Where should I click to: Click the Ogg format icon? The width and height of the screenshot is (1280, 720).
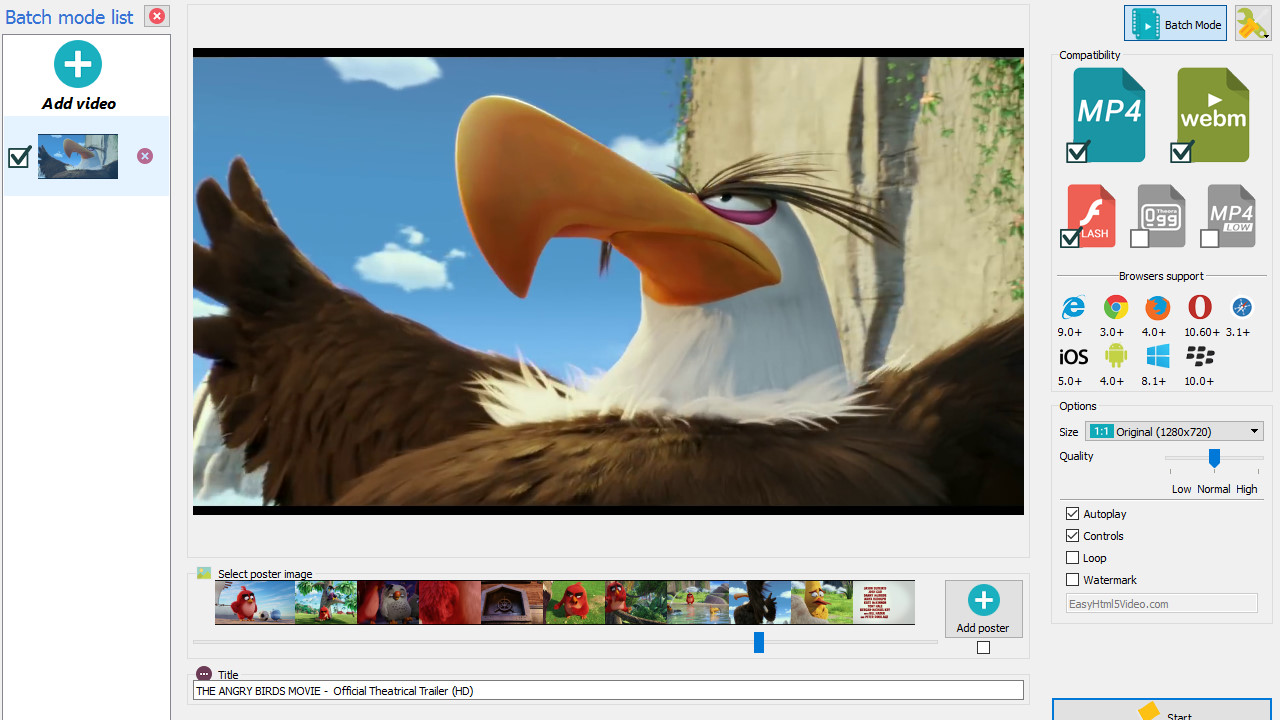coord(1160,215)
